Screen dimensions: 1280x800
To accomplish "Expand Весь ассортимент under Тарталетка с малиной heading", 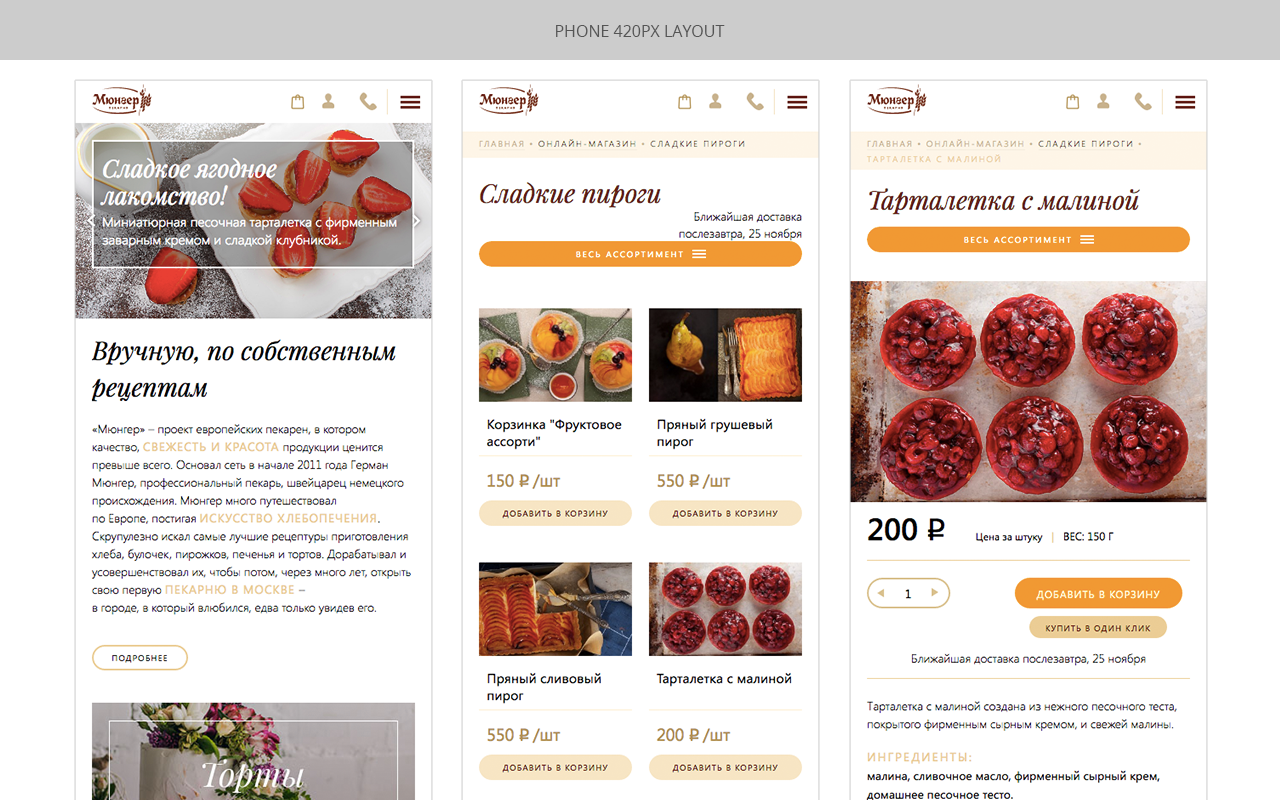I will 1028,240.
